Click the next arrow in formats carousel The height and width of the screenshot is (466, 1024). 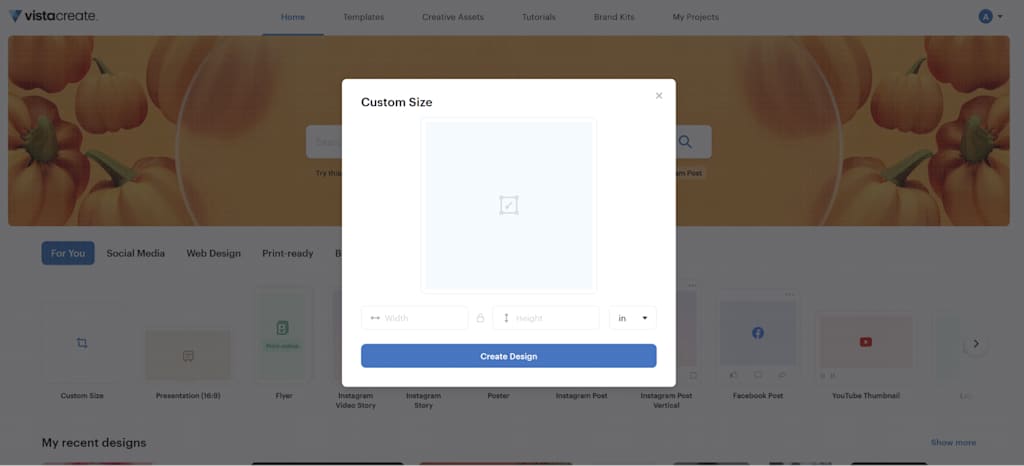[976, 343]
